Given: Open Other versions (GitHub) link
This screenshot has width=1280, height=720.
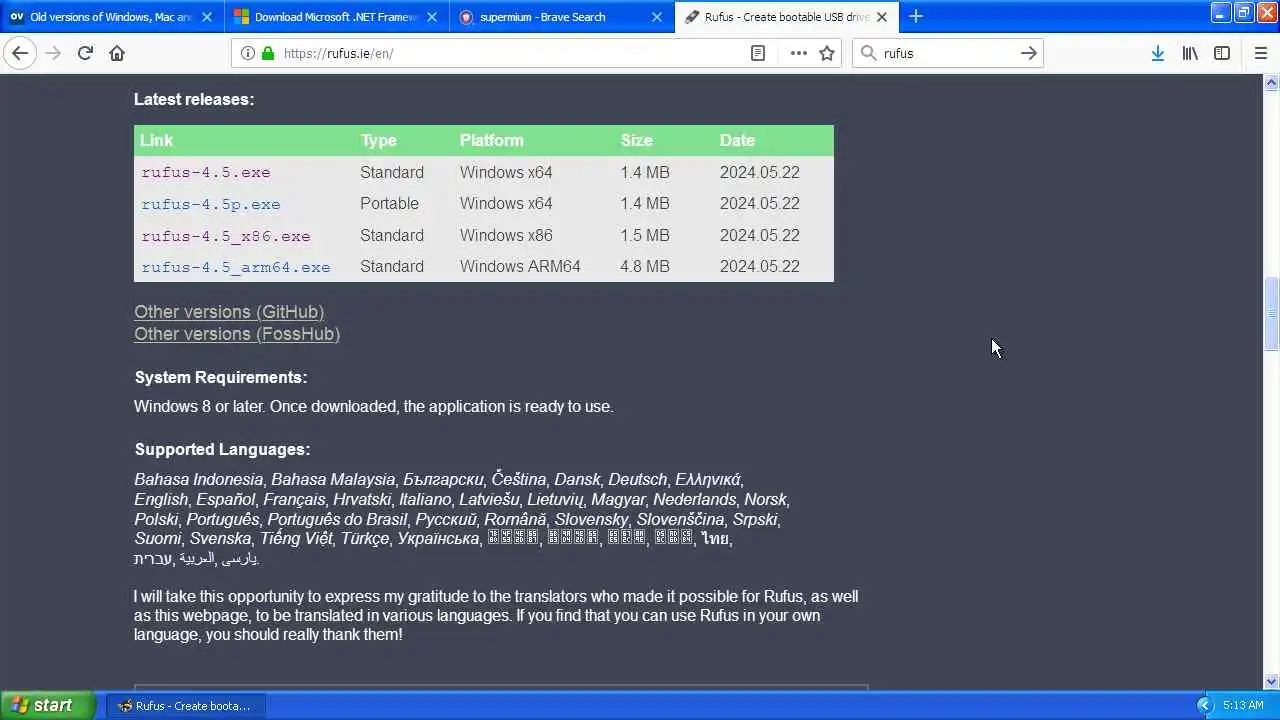Looking at the screenshot, I should pyautogui.click(x=229, y=312).
